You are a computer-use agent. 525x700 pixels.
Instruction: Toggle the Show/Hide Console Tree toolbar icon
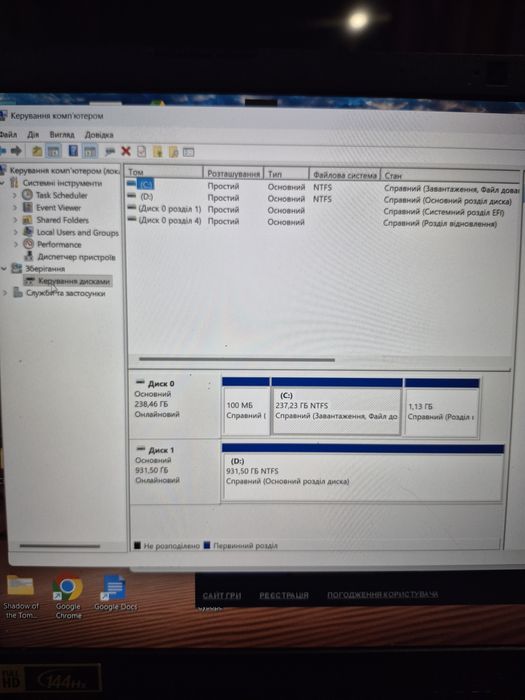tap(53, 151)
